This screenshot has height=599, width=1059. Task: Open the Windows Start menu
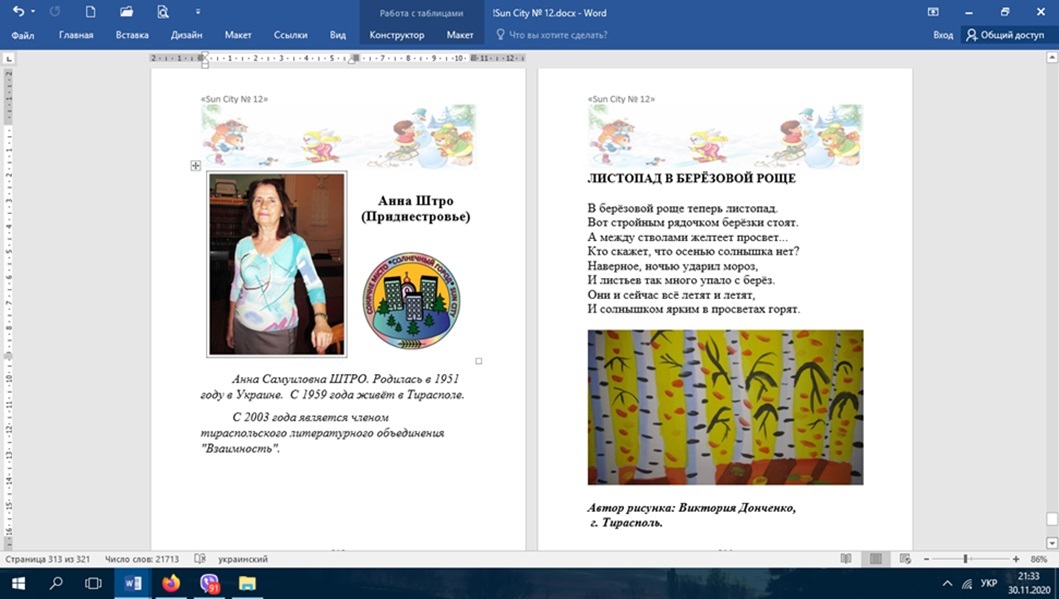tap(18, 583)
